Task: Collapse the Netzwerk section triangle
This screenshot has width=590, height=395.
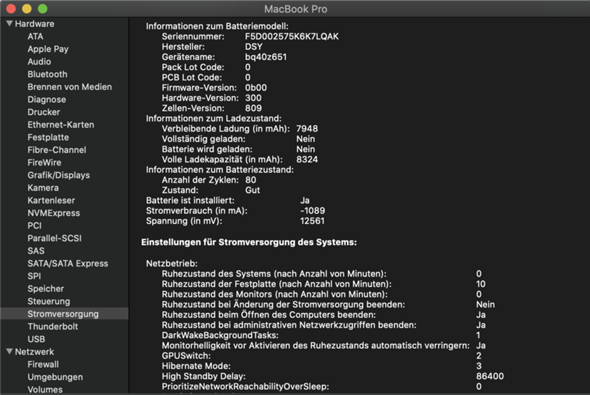Action: click(9, 351)
